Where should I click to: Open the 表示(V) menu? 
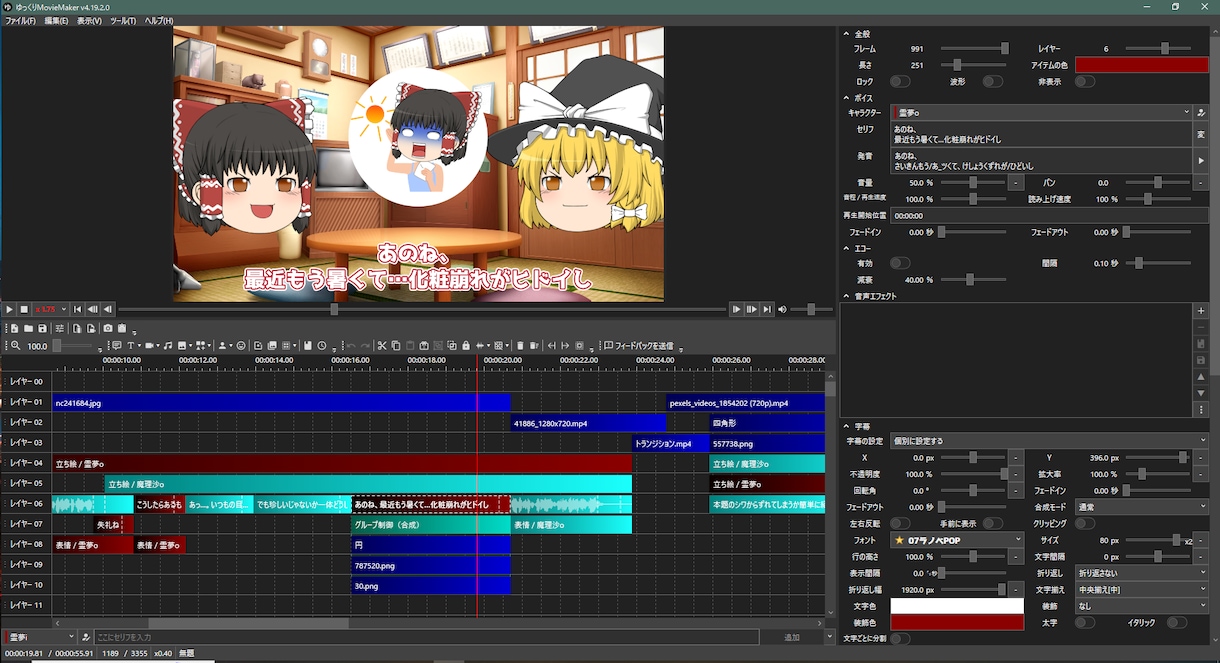pyautogui.click(x=89, y=21)
